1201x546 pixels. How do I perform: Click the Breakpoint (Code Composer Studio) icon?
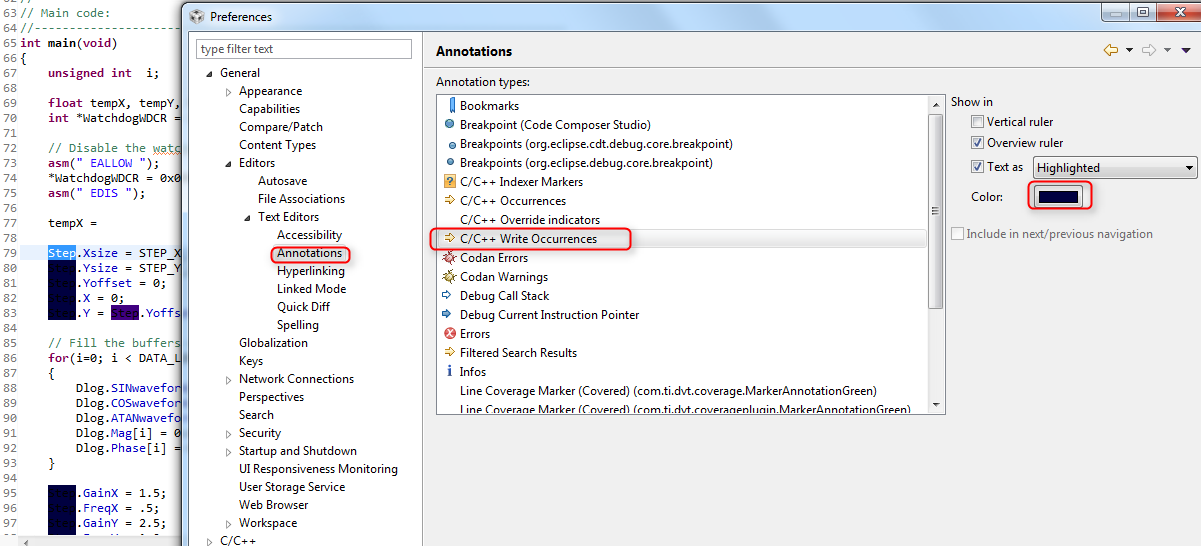[x=450, y=124]
